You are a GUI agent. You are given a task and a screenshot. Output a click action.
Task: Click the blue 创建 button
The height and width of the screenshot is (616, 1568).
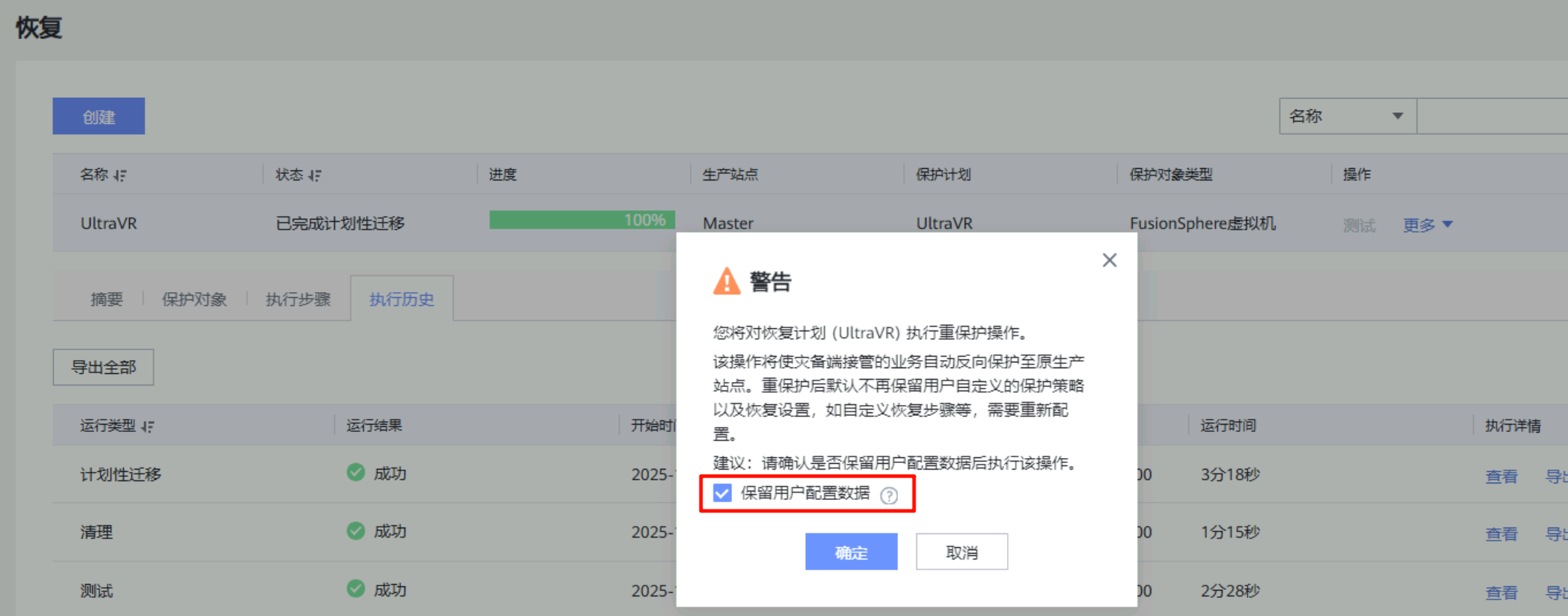click(99, 117)
